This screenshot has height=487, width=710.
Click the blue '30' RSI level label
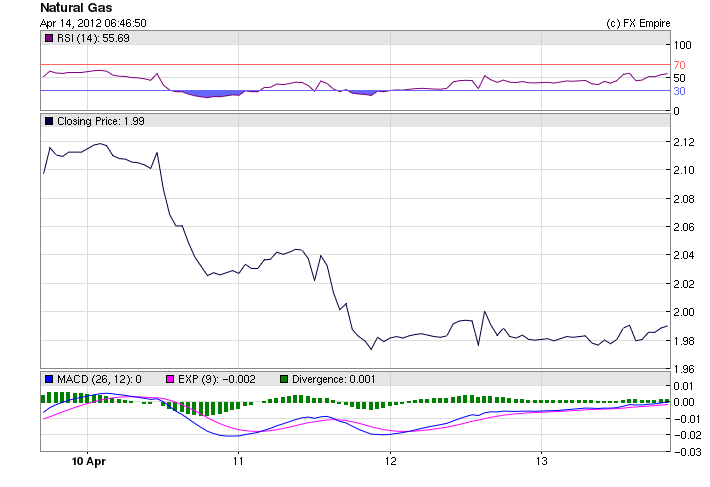pos(679,91)
